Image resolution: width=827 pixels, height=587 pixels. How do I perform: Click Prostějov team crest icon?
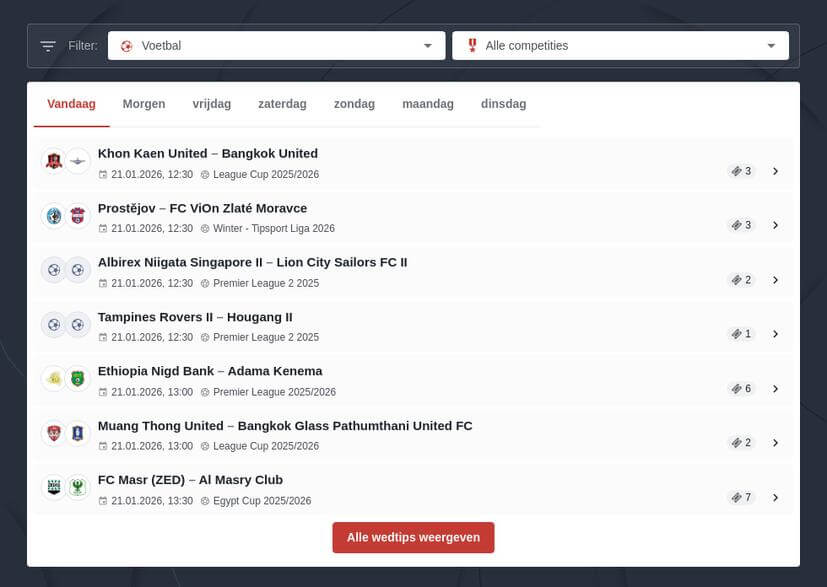tap(54, 215)
